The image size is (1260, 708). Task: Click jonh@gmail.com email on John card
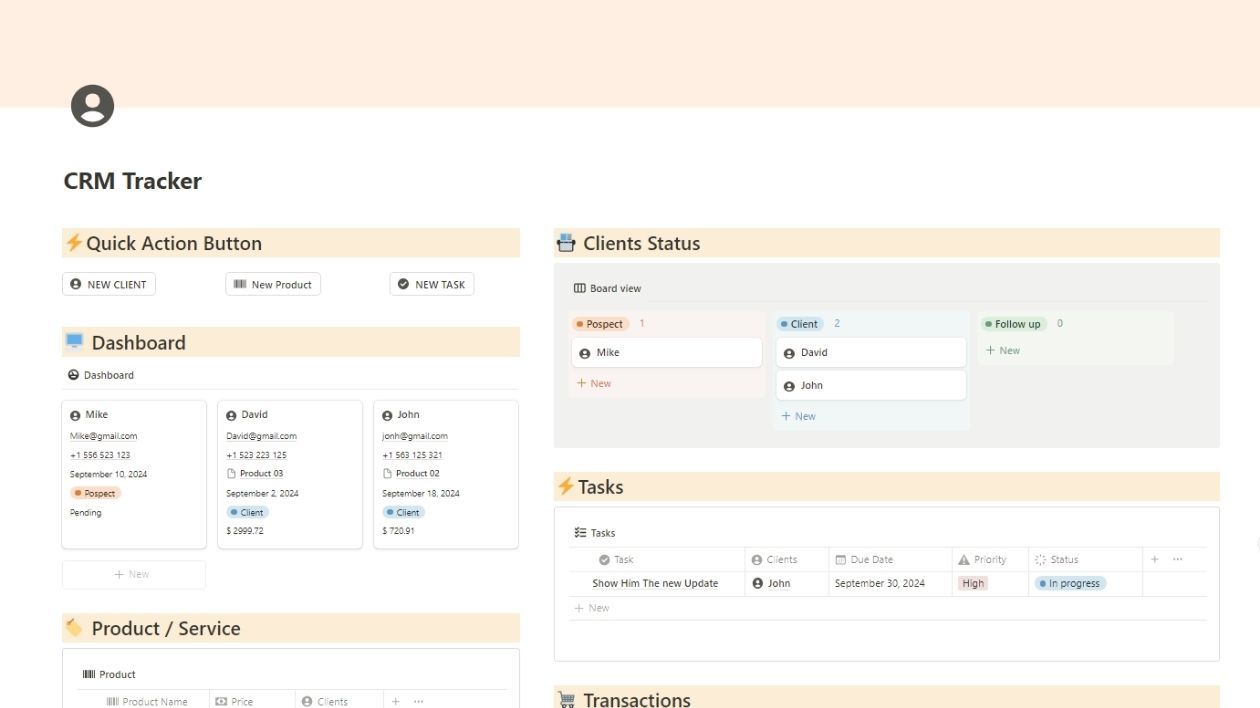tap(415, 436)
